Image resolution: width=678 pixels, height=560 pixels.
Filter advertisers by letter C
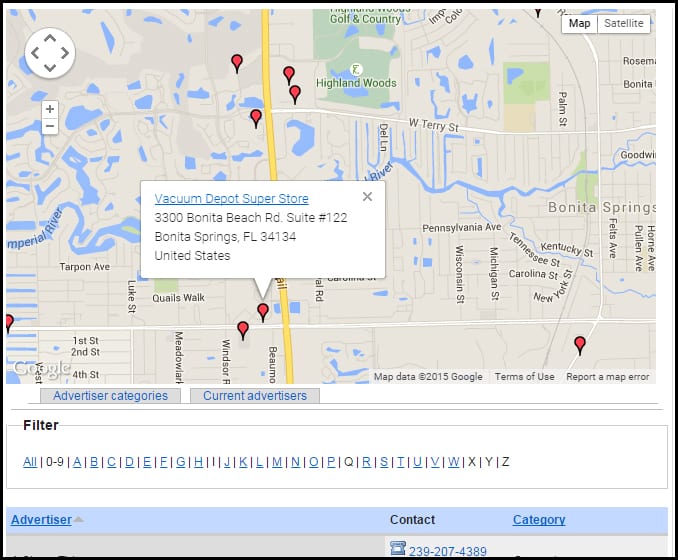[112, 462]
